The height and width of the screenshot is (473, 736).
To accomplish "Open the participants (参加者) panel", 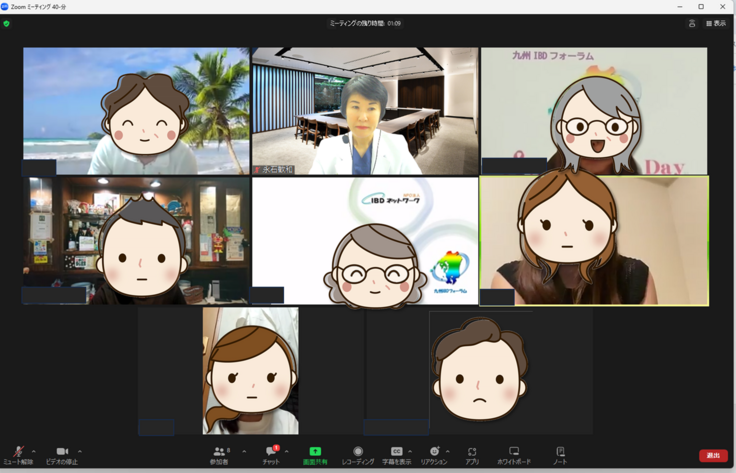I will [219, 453].
